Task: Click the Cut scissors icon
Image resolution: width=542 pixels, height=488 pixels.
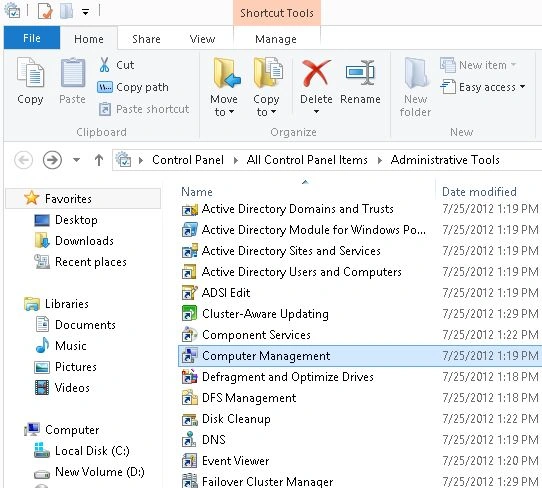Action: point(104,65)
